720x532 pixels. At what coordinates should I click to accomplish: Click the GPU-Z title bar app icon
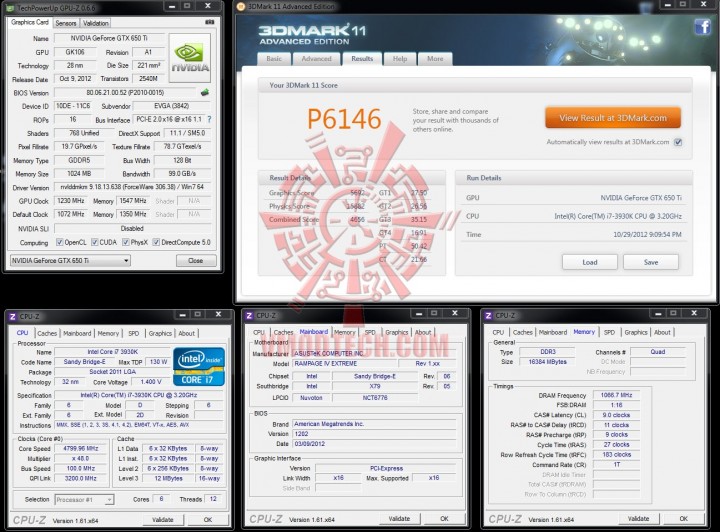tap(10, 8)
